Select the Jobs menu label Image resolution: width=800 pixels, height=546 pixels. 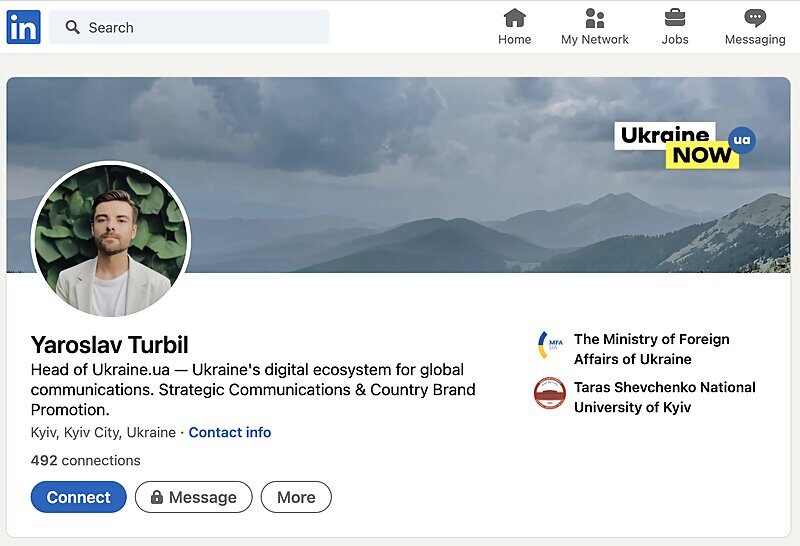click(675, 39)
